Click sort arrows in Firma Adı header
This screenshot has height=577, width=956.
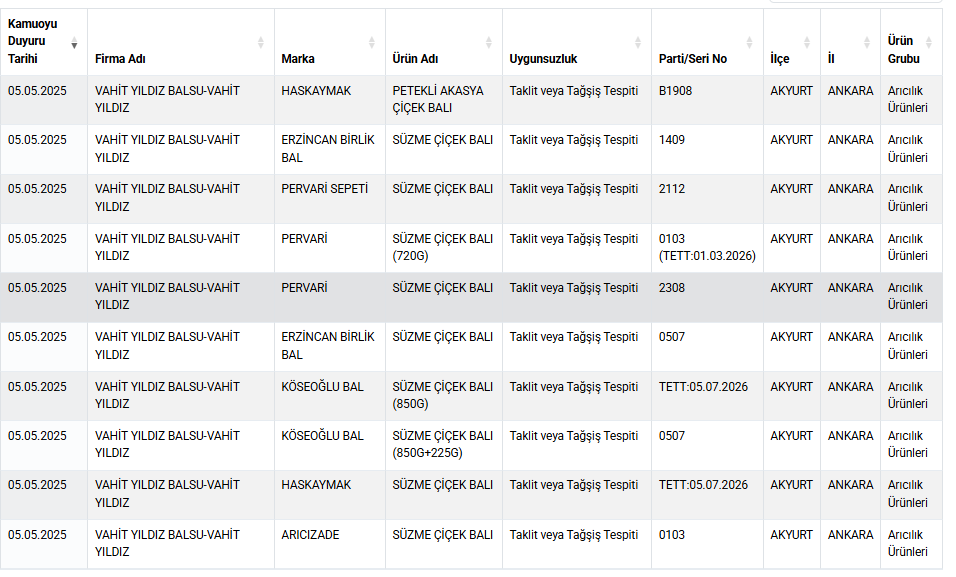click(260, 43)
